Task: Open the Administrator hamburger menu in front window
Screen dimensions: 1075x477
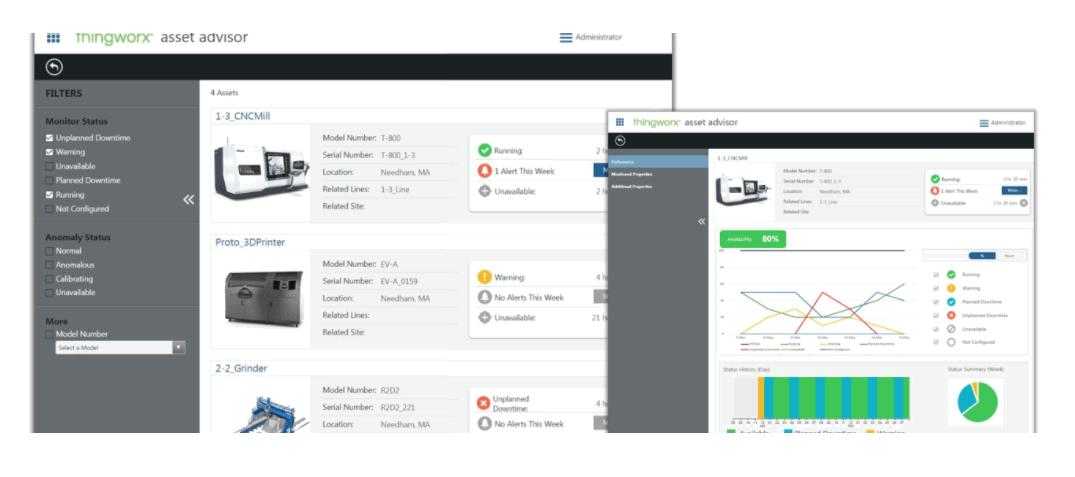Action: coord(985,123)
